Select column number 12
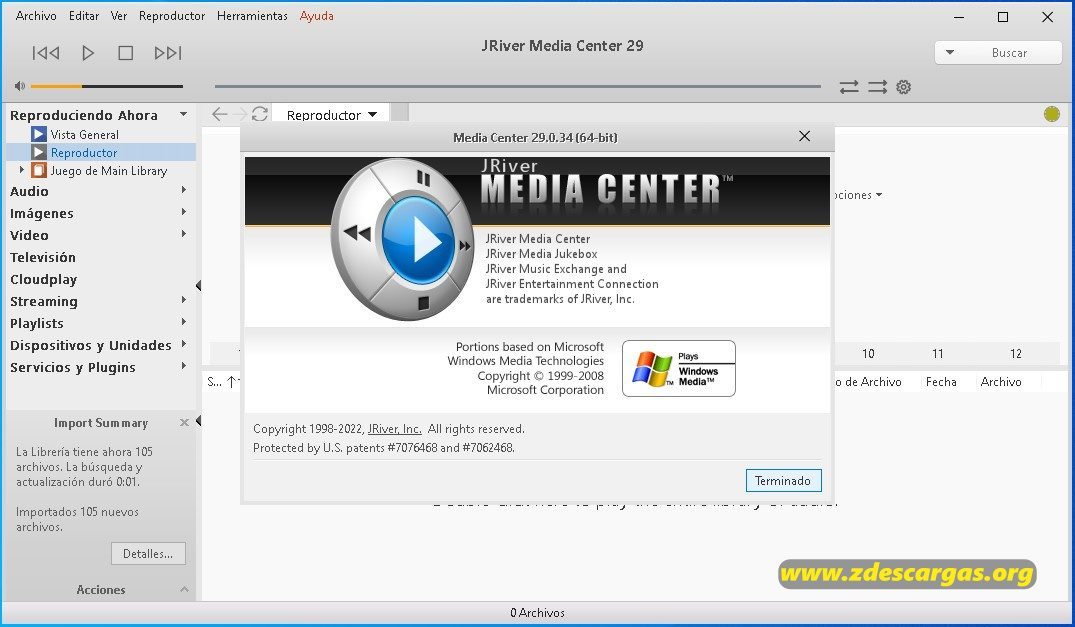This screenshot has width=1075, height=627. click(1016, 354)
